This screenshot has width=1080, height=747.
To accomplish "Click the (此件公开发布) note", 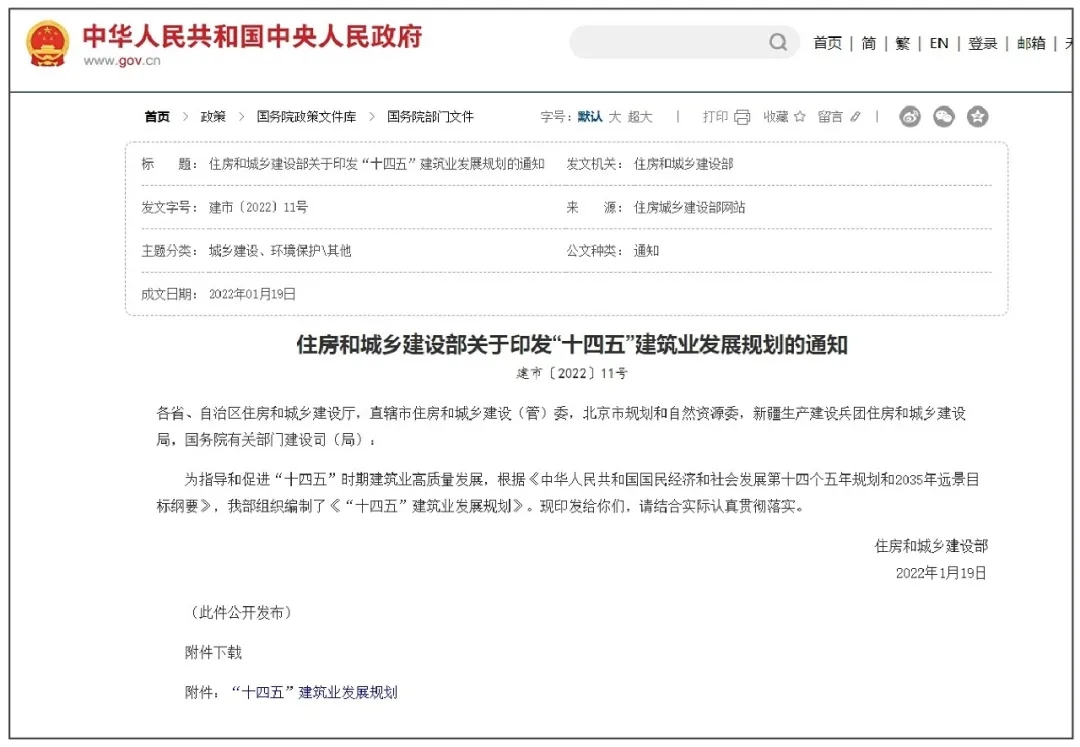I will tap(241, 612).
